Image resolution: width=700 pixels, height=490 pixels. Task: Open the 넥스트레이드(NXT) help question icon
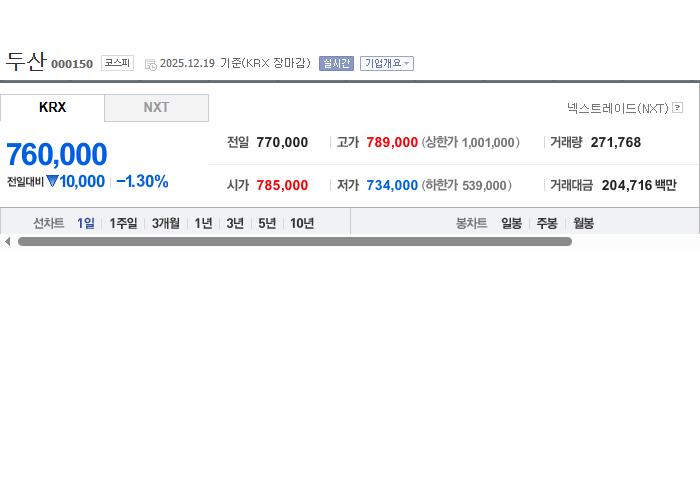click(677, 108)
